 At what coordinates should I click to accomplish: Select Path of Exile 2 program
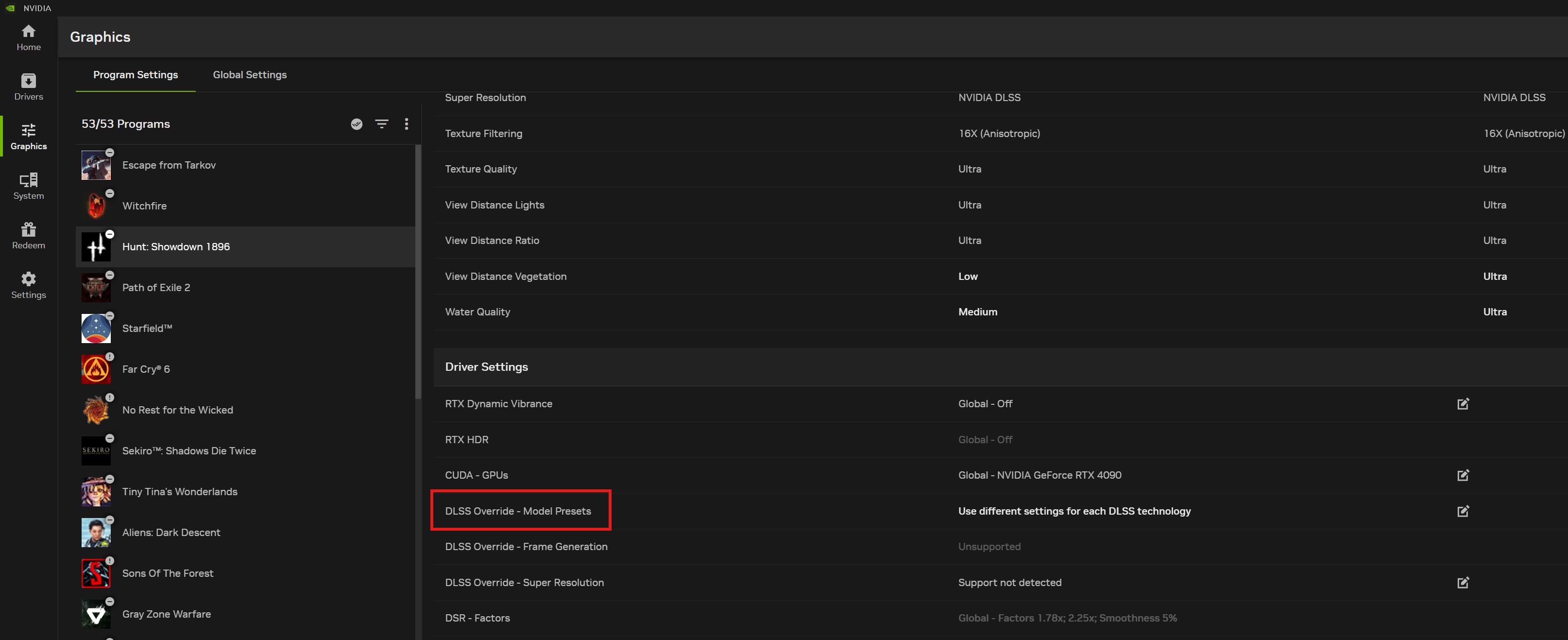[156, 287]
